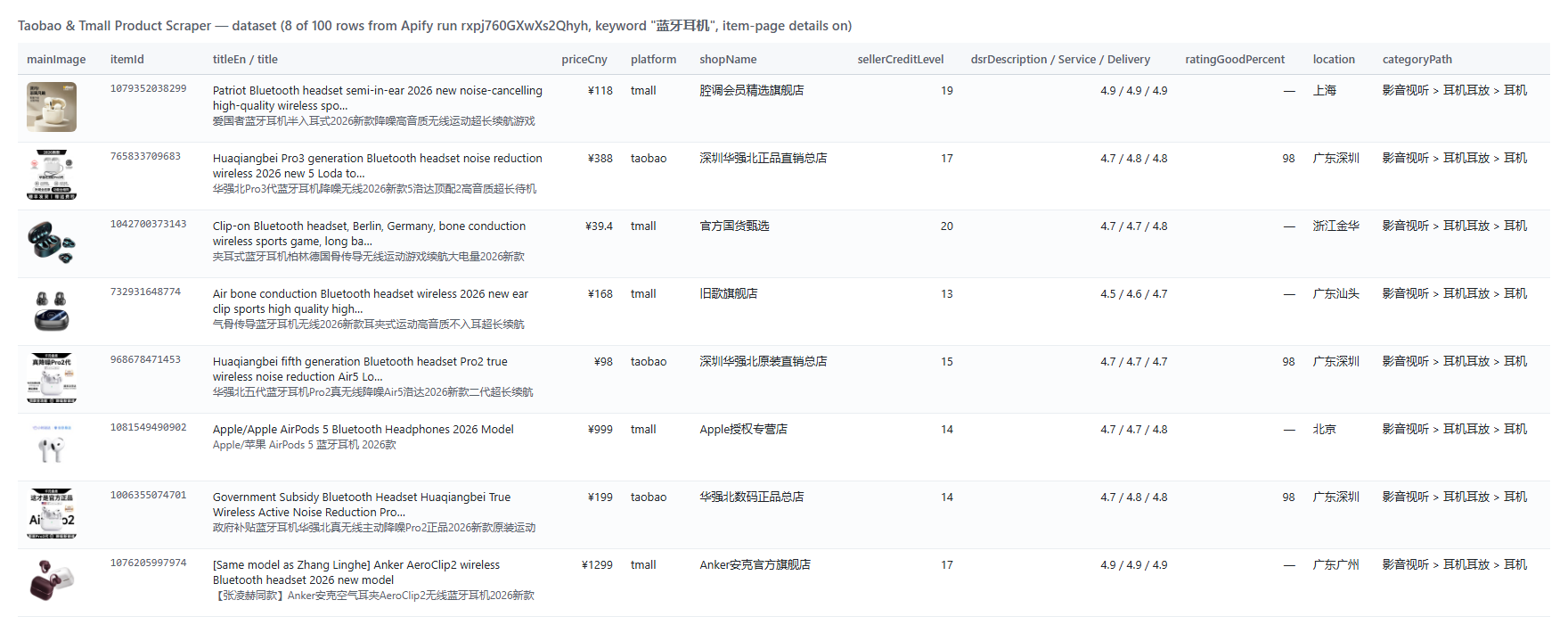The image size is (1568, 633).
Task: Click the ¥199 price cell
Action: [600, 497]
